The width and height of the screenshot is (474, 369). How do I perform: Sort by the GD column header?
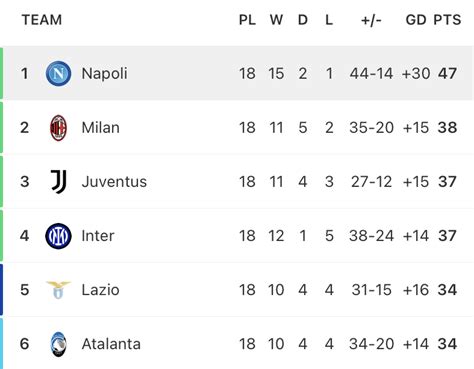pyautogui.click(x=416, y=20)
